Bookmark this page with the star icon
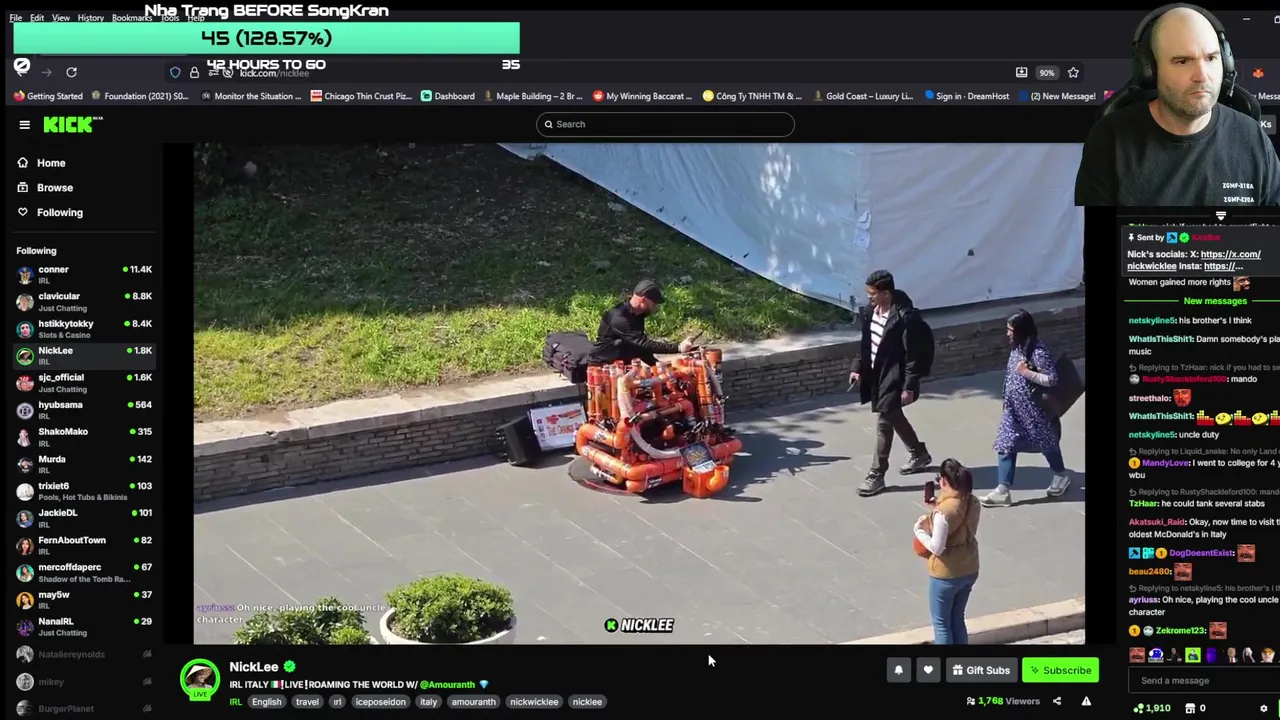The width and height of the screenshot is (1280, 720). pos(1073,72)
